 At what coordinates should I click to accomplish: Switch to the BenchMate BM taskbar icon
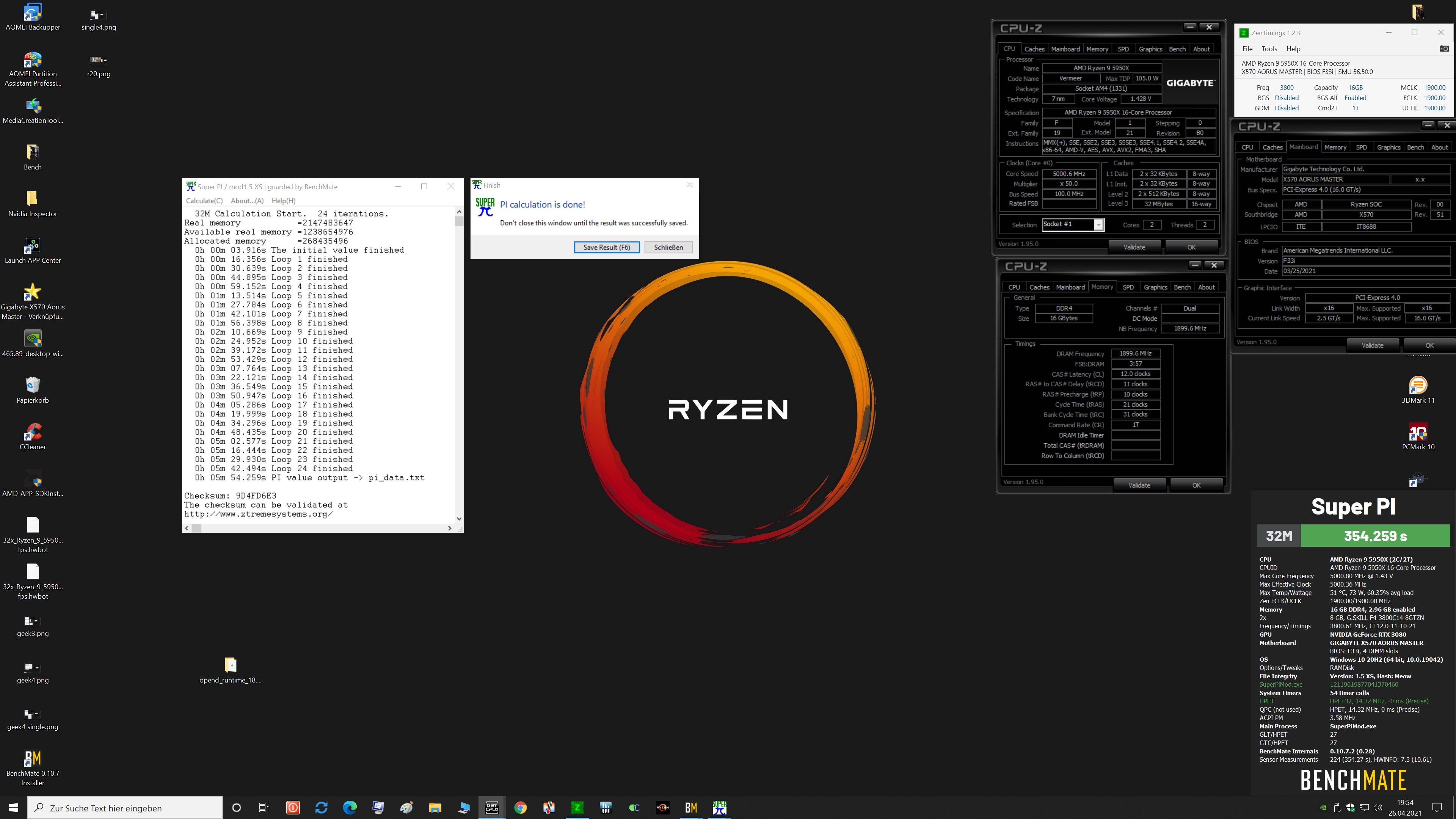(x=691, y=808)
